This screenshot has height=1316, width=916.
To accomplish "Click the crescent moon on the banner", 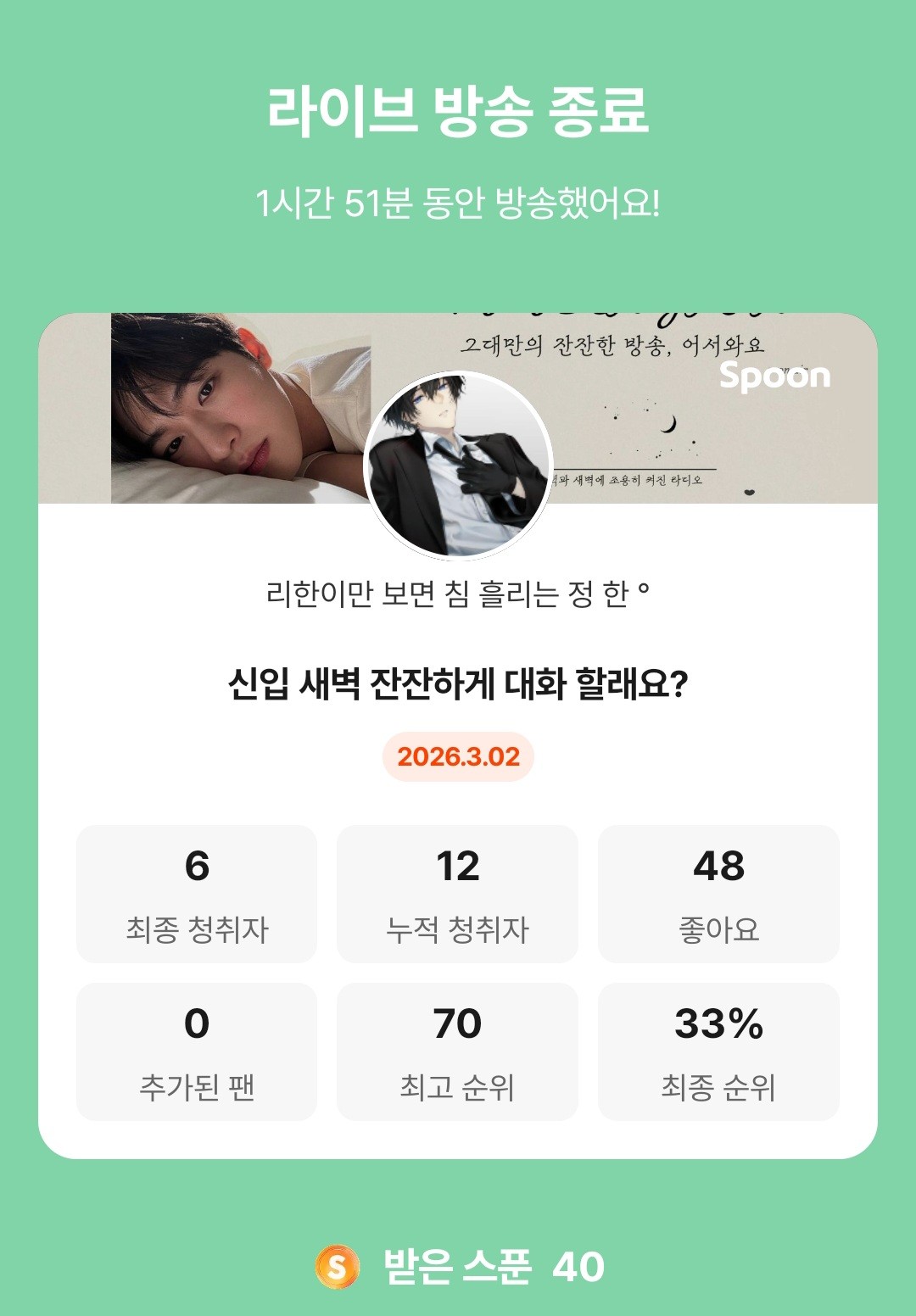I will [x=669, y=424].
